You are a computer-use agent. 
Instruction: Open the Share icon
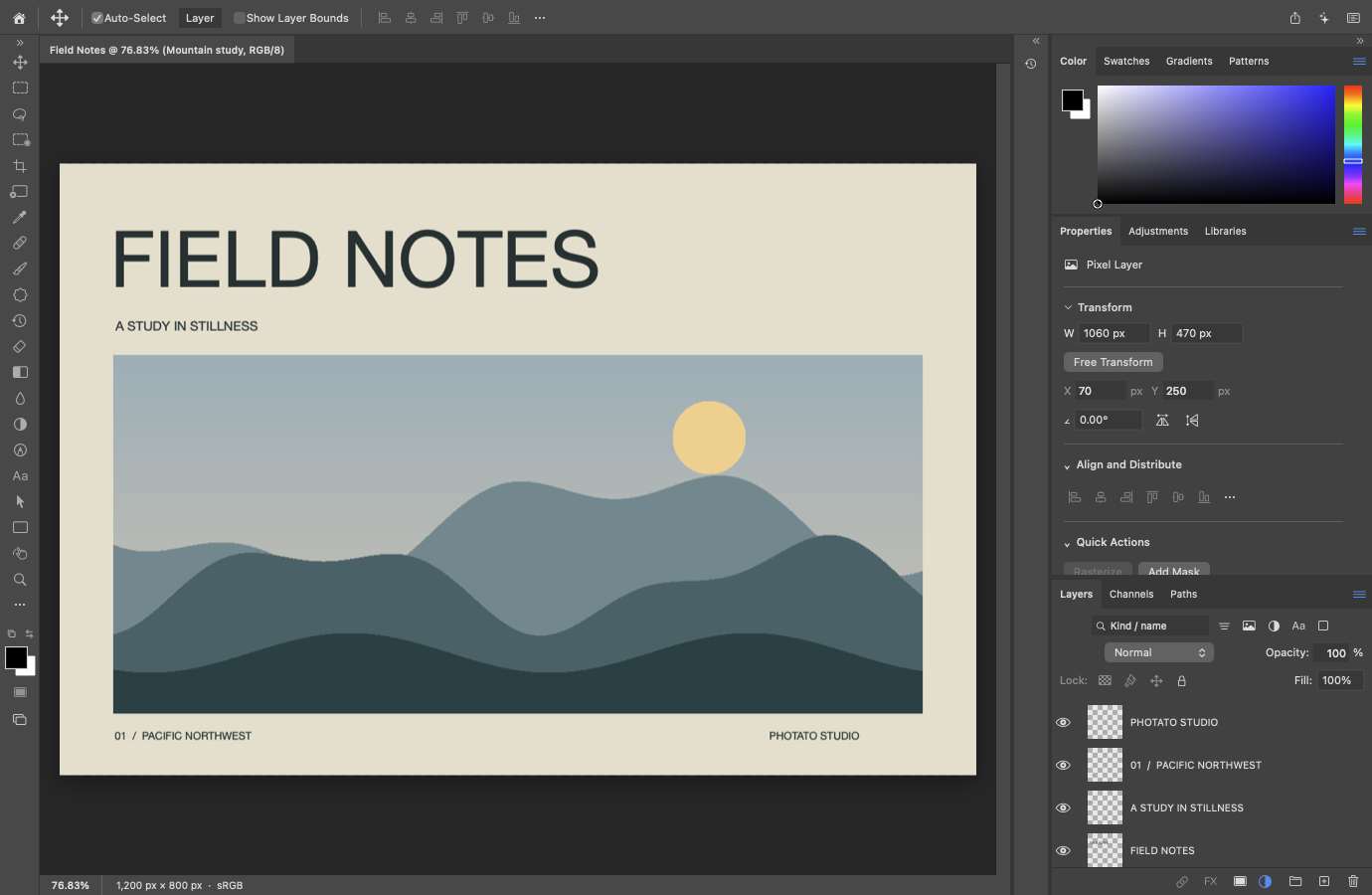tap(1295, 18)
